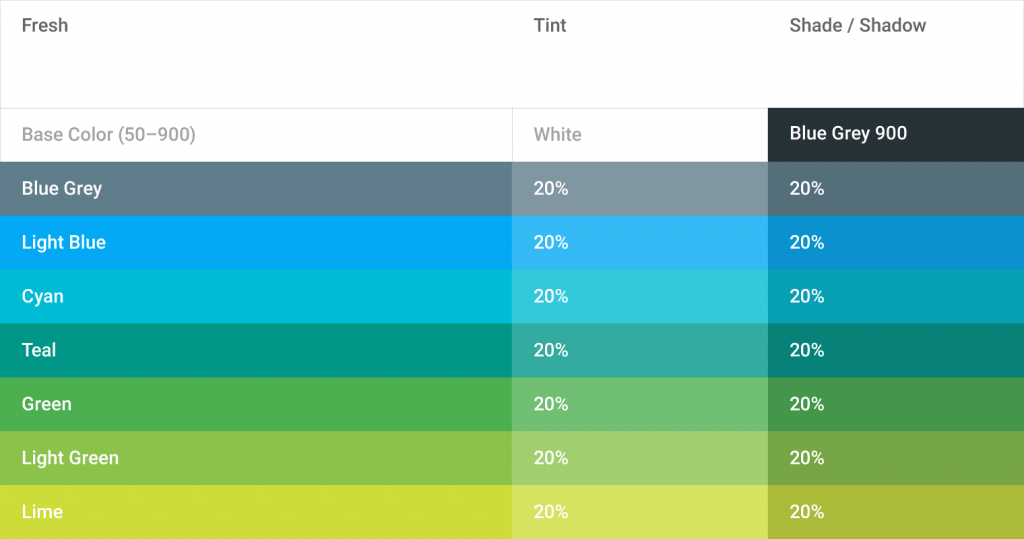1024x539 pixels.
Task: Choose the Teal base color swatch
Action: (x=255, y=350)
